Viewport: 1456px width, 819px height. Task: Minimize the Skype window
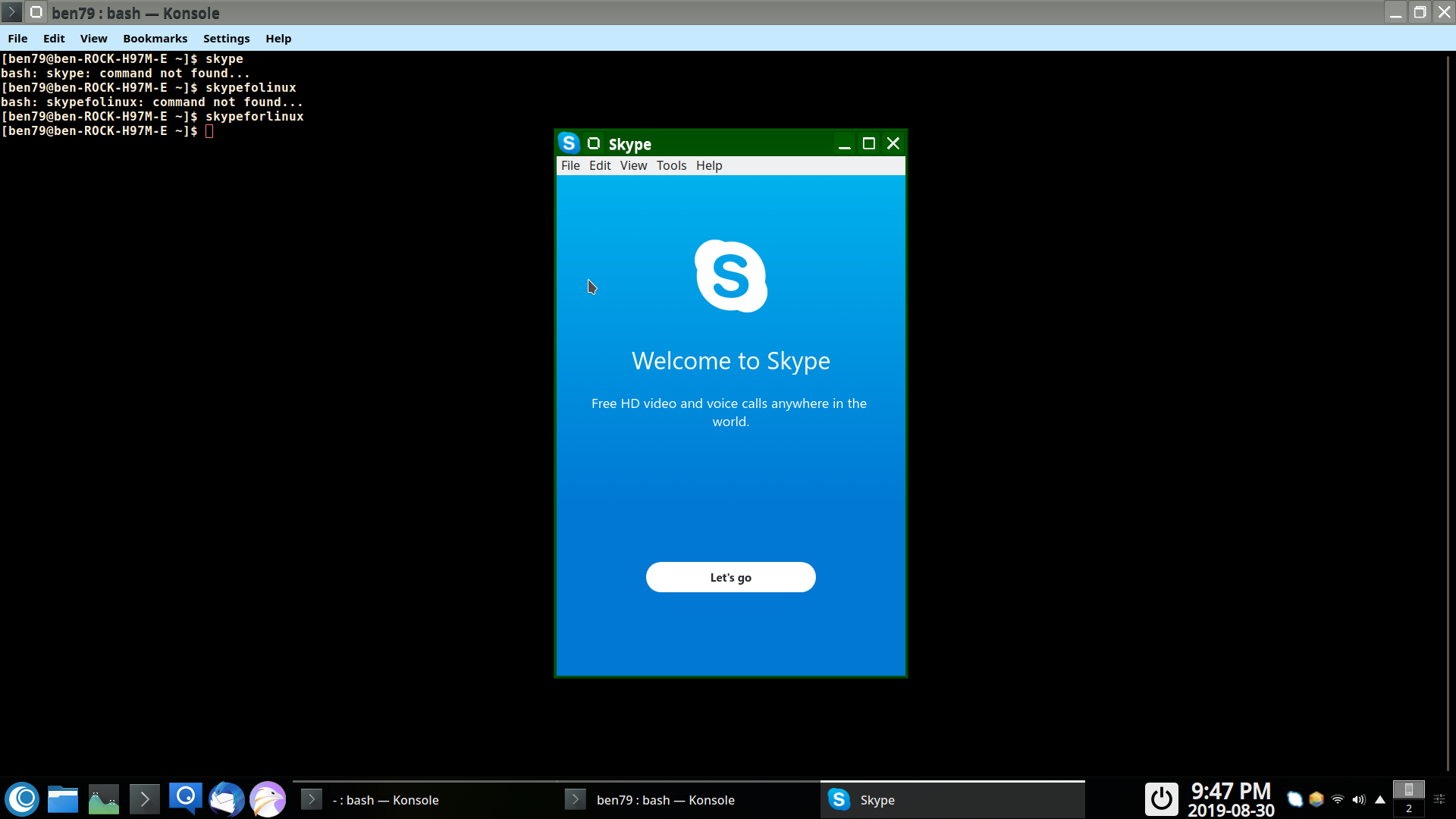point(844,143)
